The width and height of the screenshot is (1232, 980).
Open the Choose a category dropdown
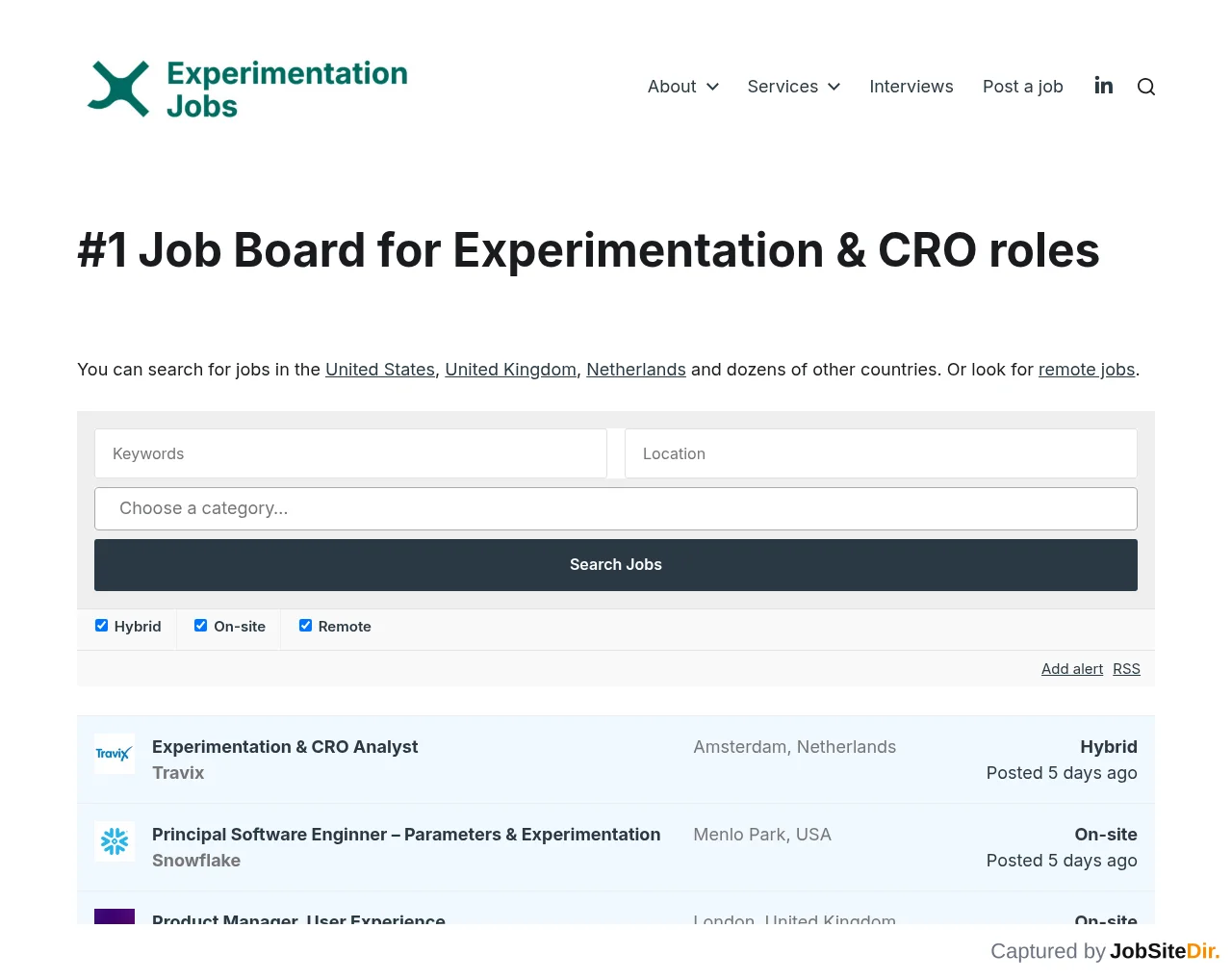616,508
